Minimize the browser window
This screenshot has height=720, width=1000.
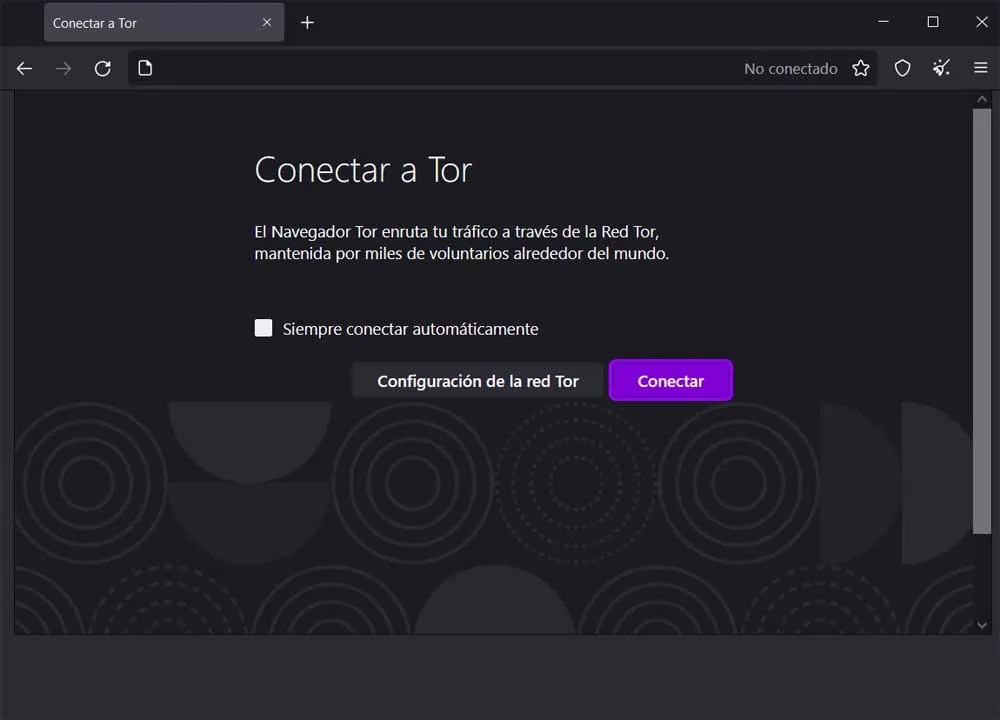pos(883,22)
